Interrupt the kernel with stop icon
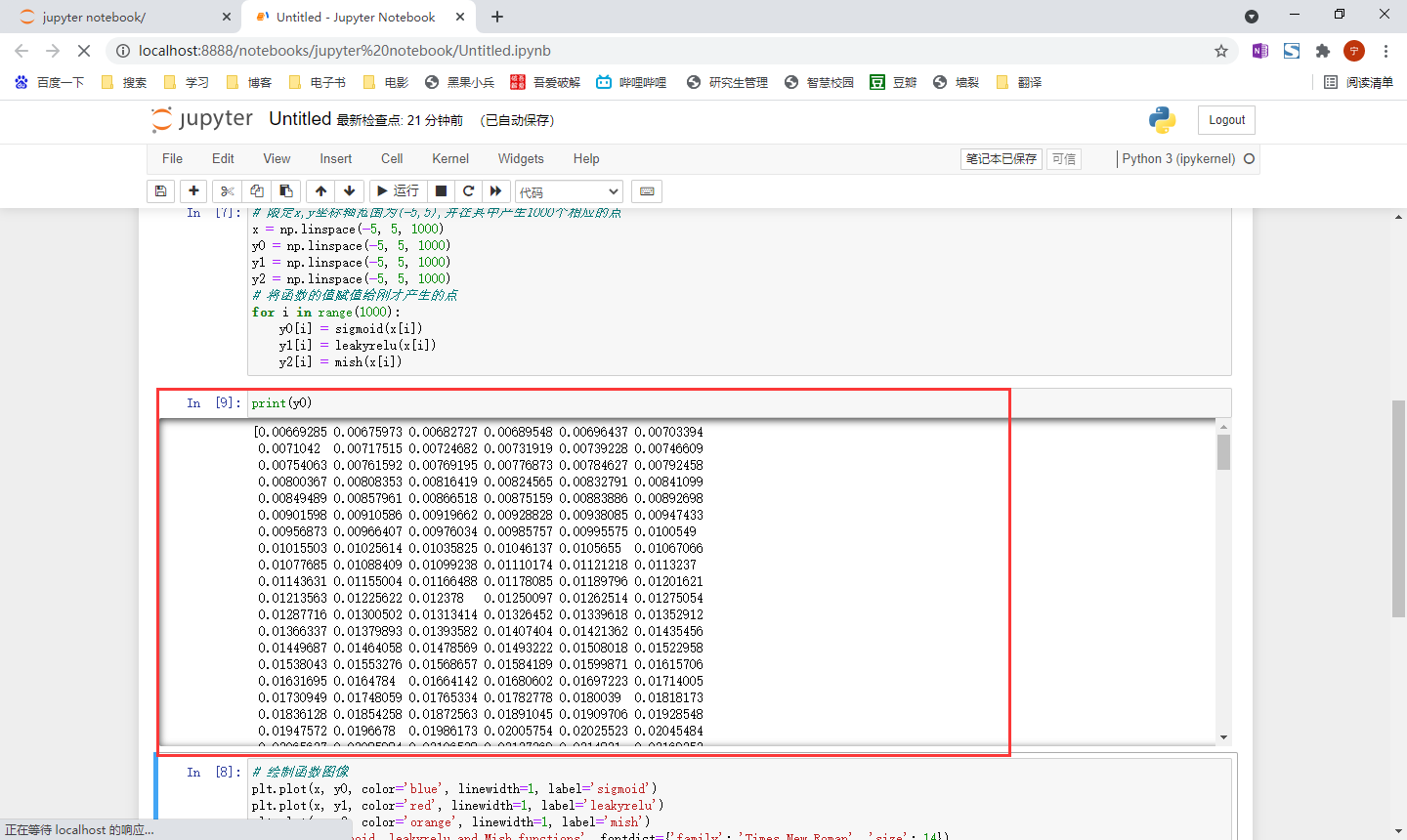The image size is (1407, 840). pyautogui.click(x=441, y=191)
